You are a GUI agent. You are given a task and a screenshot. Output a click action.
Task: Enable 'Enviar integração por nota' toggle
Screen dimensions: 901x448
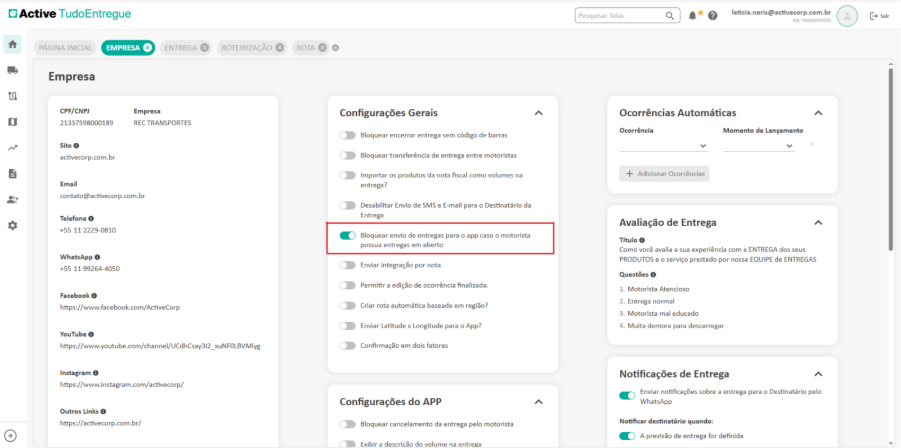click(x=348, y=265)
